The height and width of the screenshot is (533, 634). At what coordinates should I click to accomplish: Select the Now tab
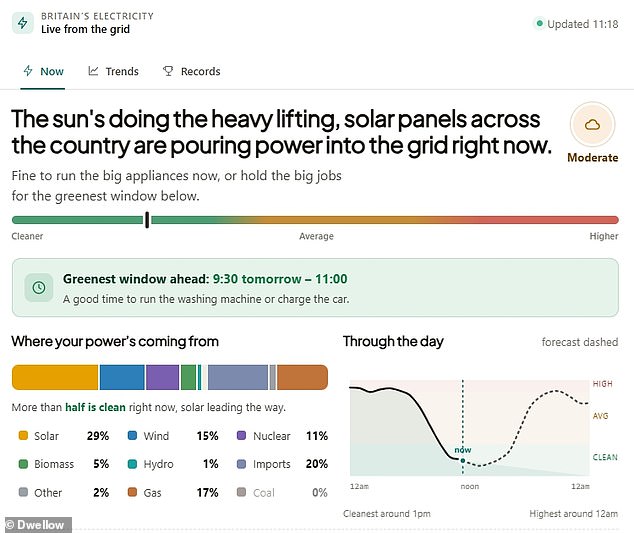tap(43, 72)
